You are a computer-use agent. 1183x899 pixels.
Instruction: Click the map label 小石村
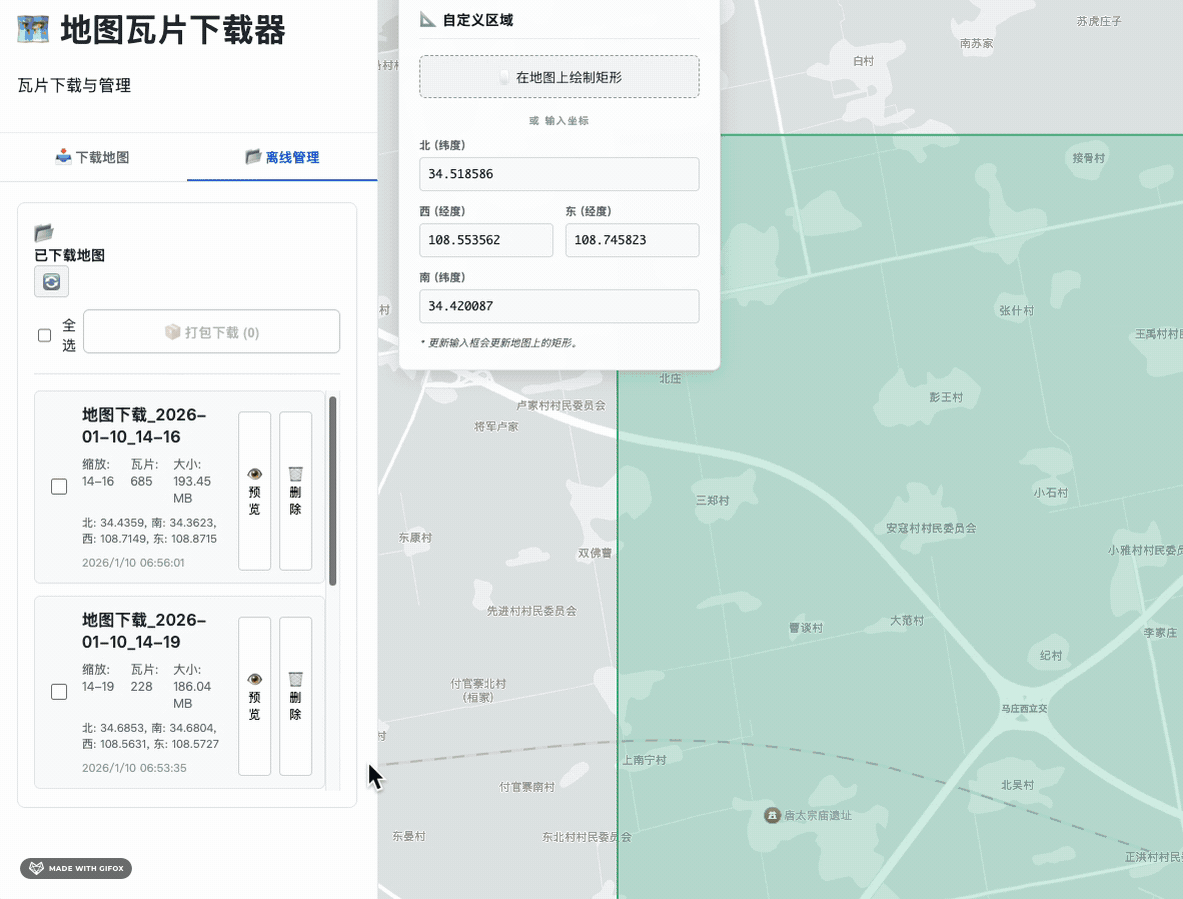pyautogui.click(x=1051, y=492)
